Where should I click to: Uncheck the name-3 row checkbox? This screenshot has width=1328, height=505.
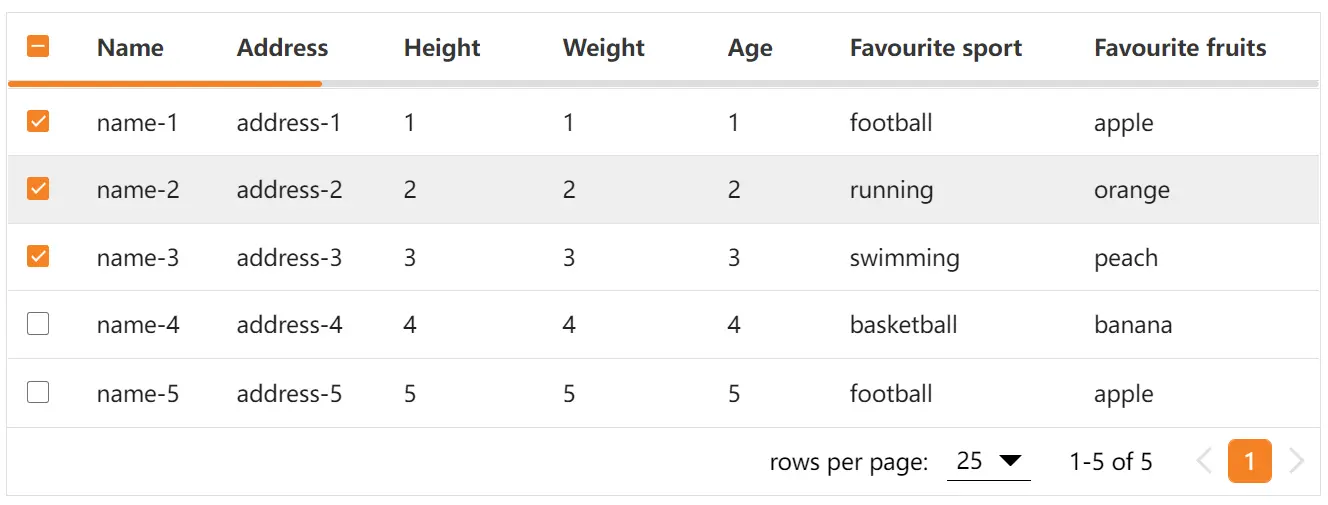tap(38, 256)
